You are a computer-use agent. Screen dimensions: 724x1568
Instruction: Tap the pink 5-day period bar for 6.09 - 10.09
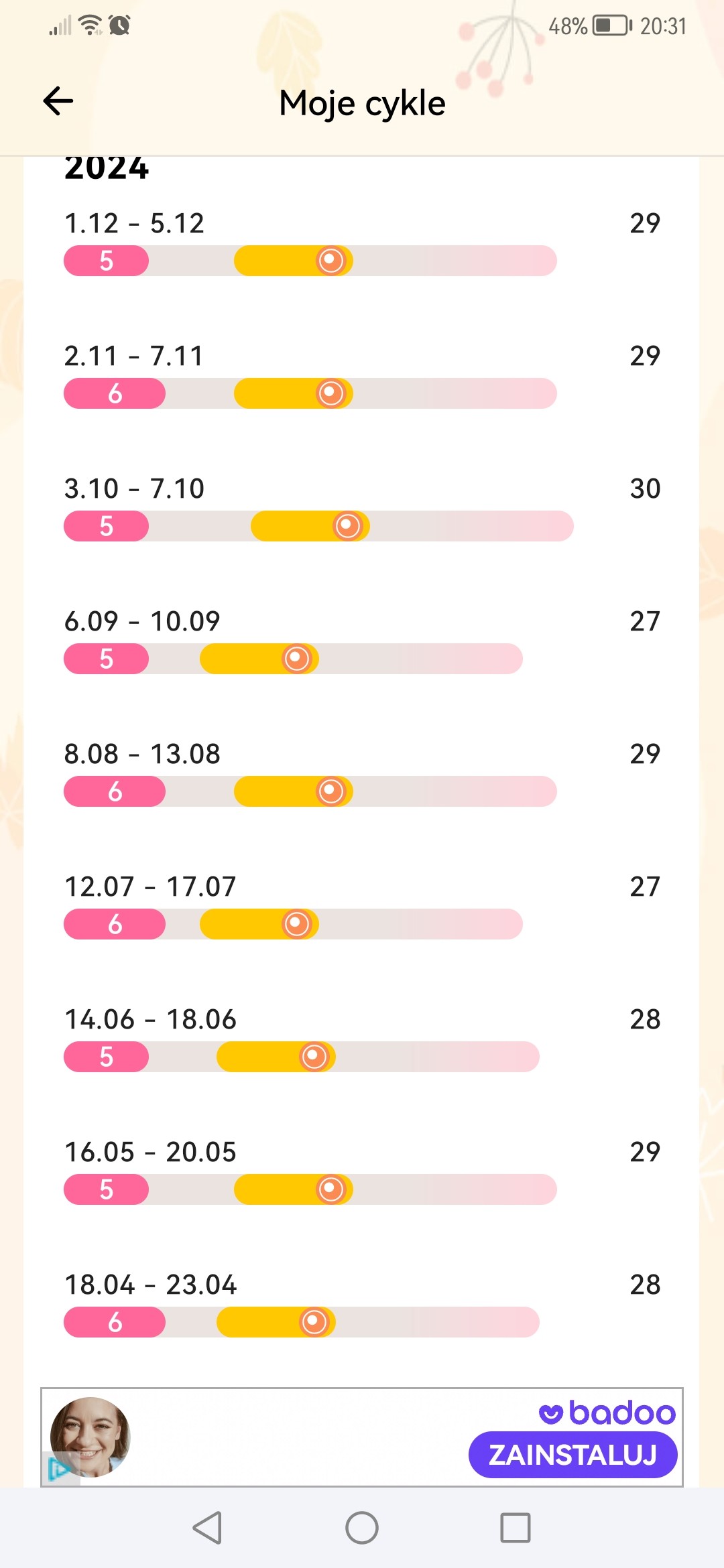tap(106, 659)
